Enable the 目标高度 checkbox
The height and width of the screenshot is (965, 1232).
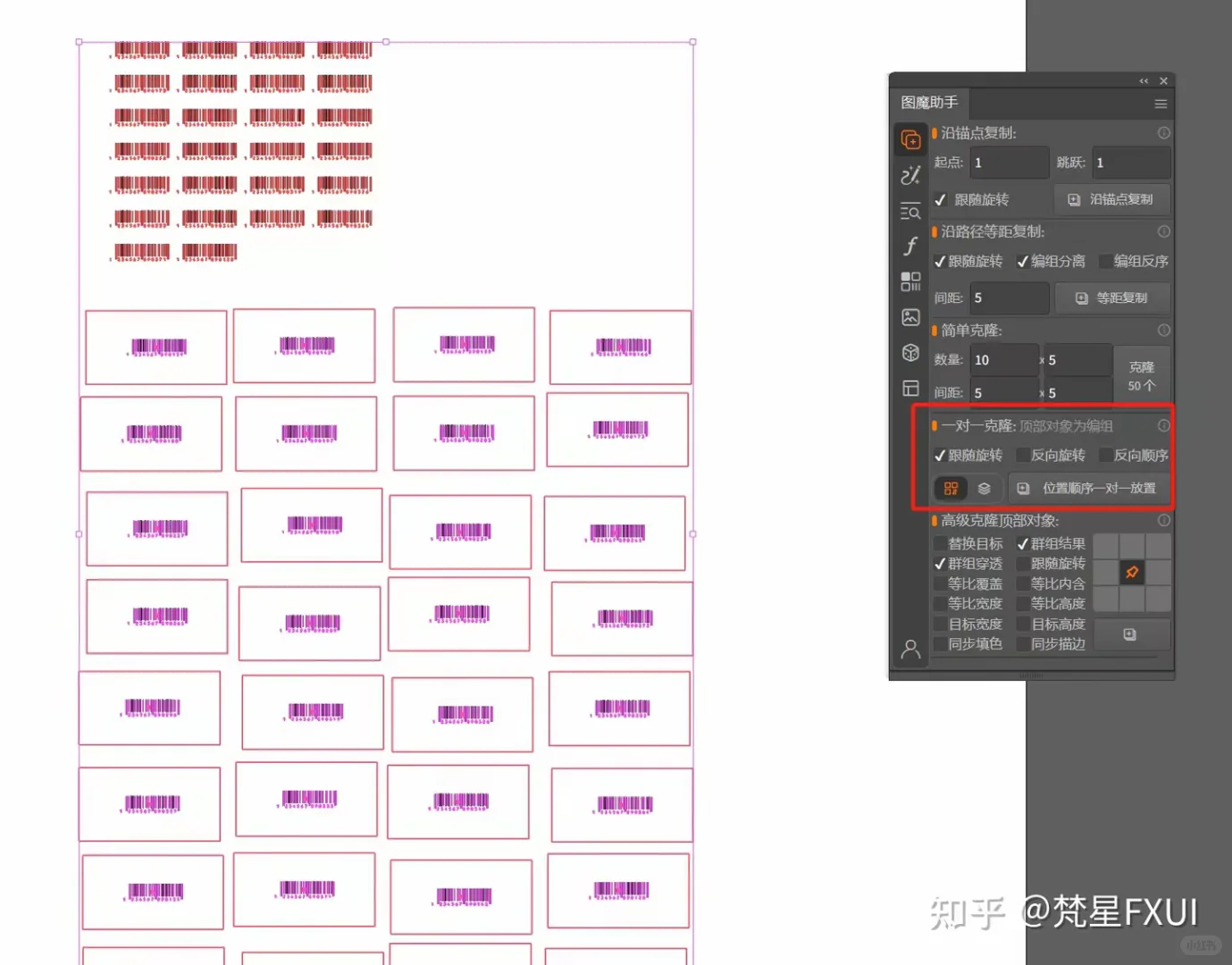(1023, 625)
